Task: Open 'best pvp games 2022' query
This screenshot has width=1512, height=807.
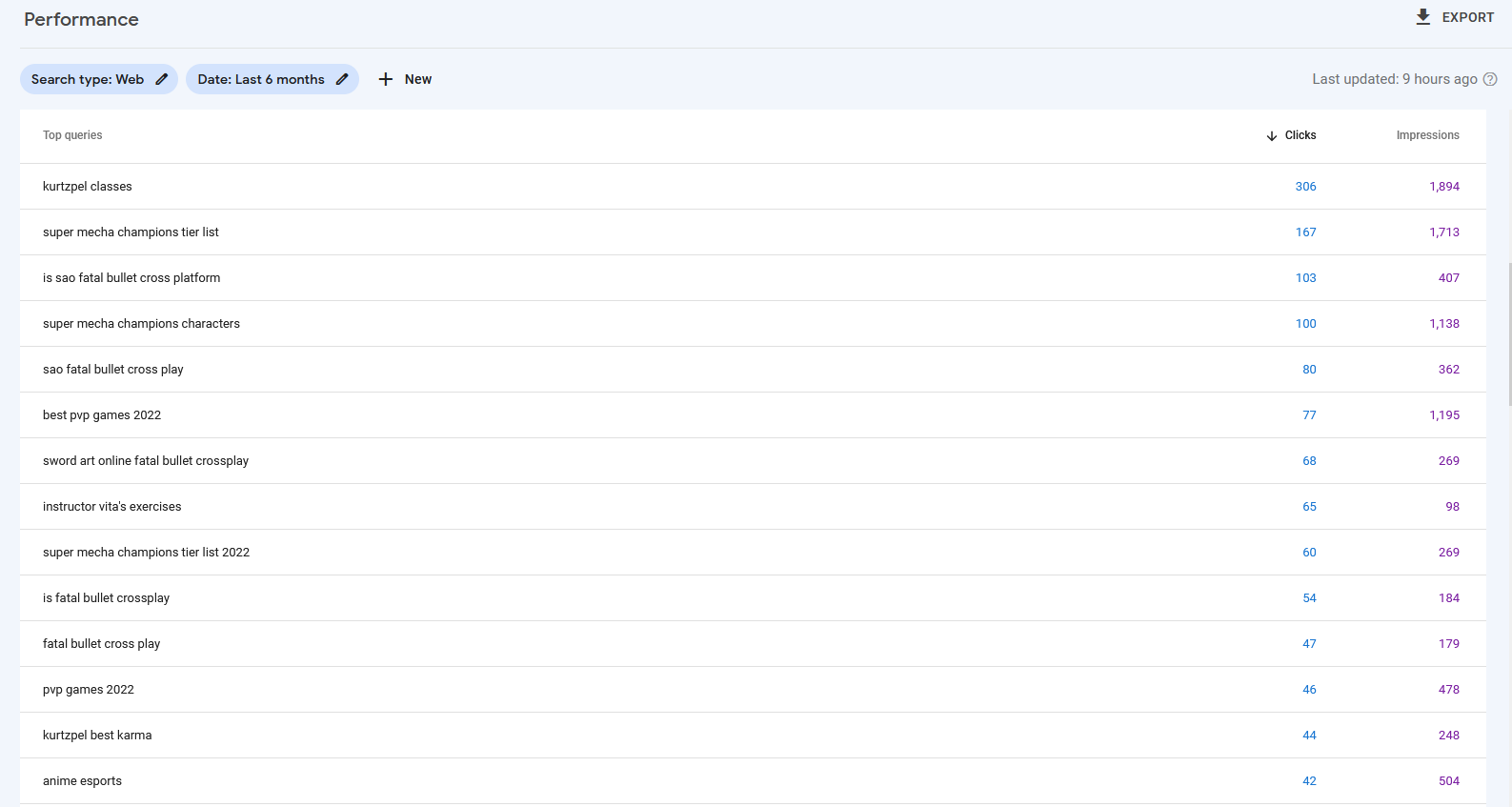Action: coord(102,415)
